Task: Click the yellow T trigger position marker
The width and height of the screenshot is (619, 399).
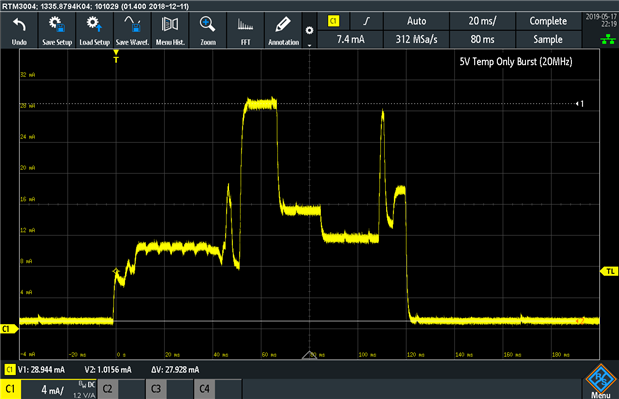Action: (116, 57)
